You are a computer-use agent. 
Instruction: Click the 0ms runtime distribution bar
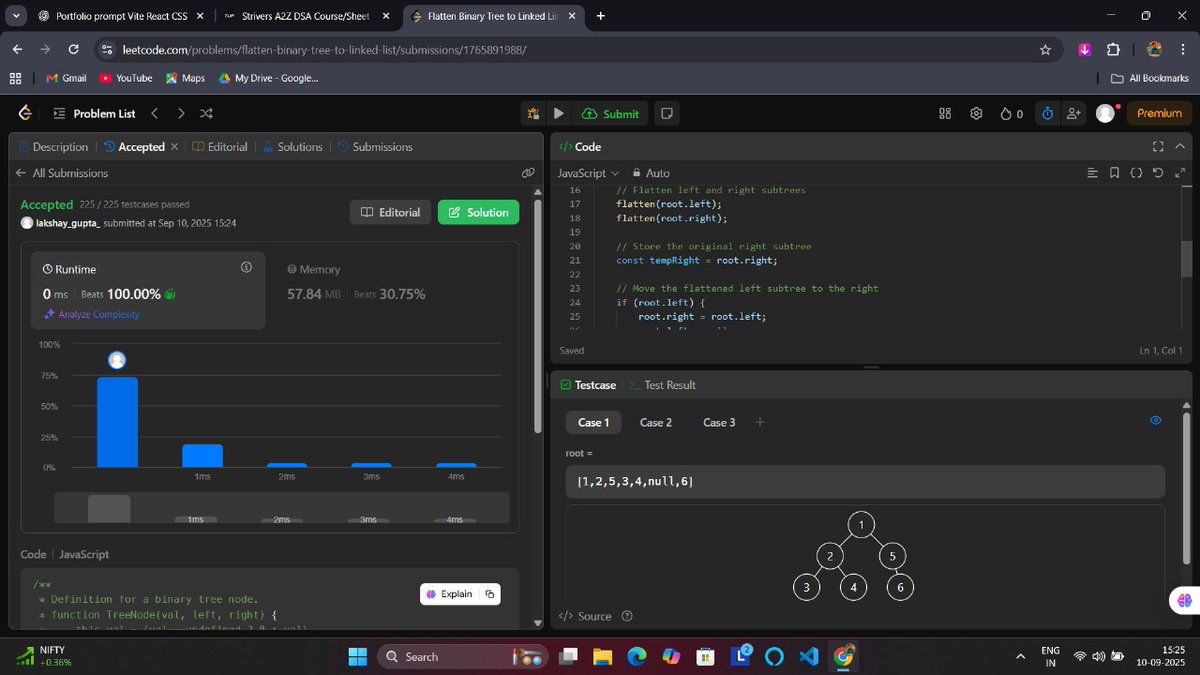tap(117, 422)
